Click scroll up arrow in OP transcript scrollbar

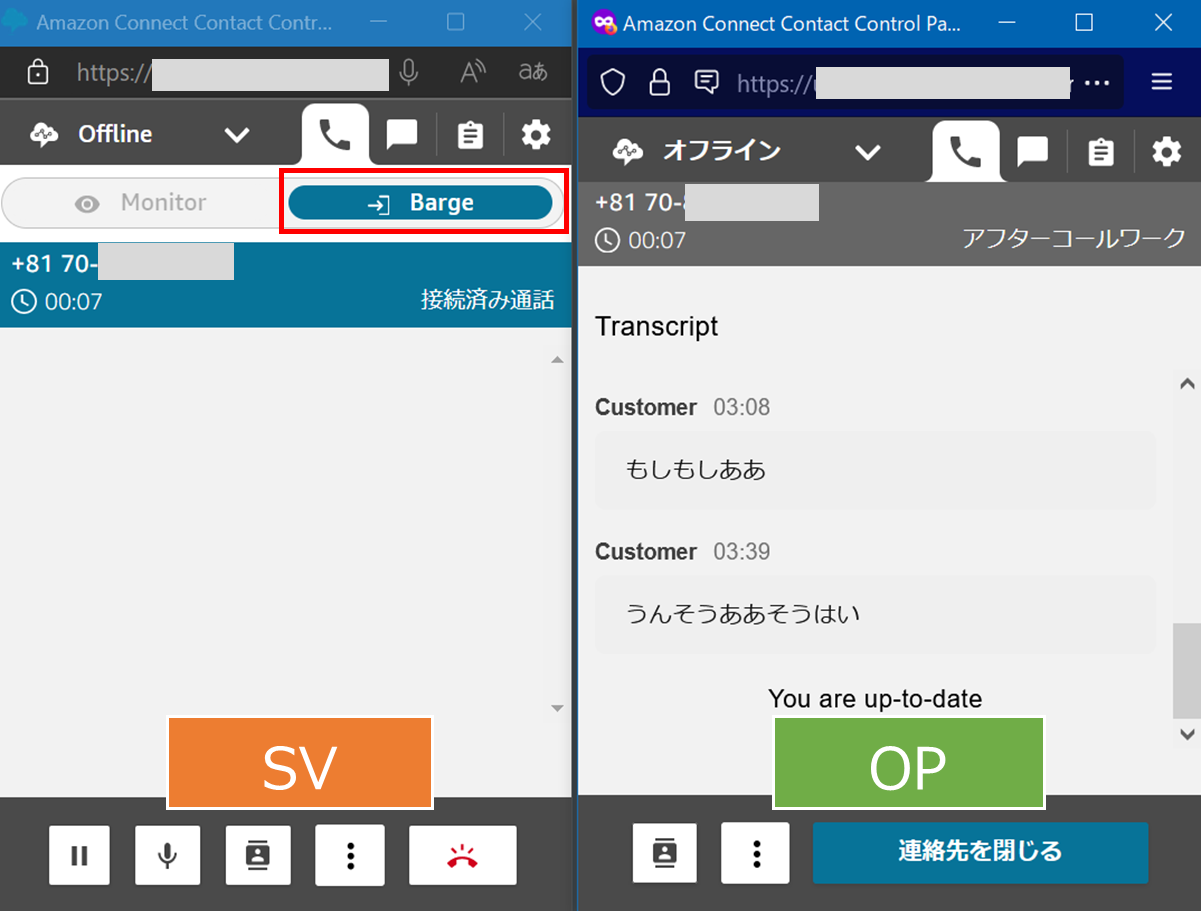[1187, 383]
